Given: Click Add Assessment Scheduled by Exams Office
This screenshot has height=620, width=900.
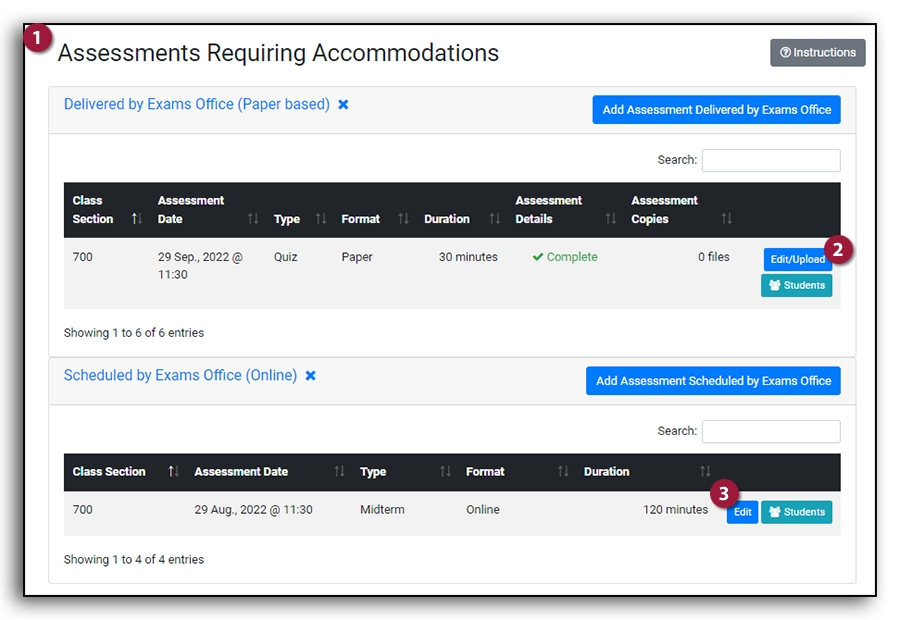Looking at the screenshot, I should [x=713, y=381].
